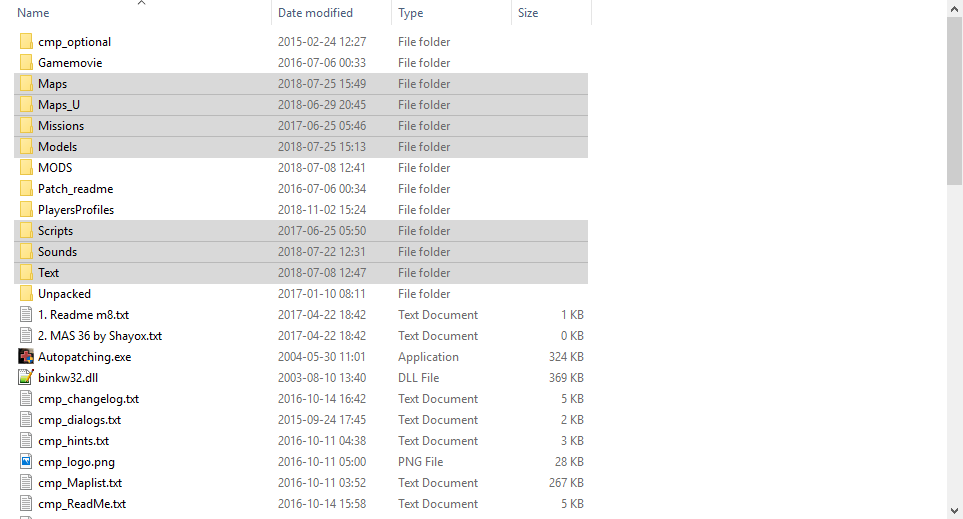Select the cmp_optional folder icon
The height and width of the screenshot is (519, 963).
tap(26, 42)
